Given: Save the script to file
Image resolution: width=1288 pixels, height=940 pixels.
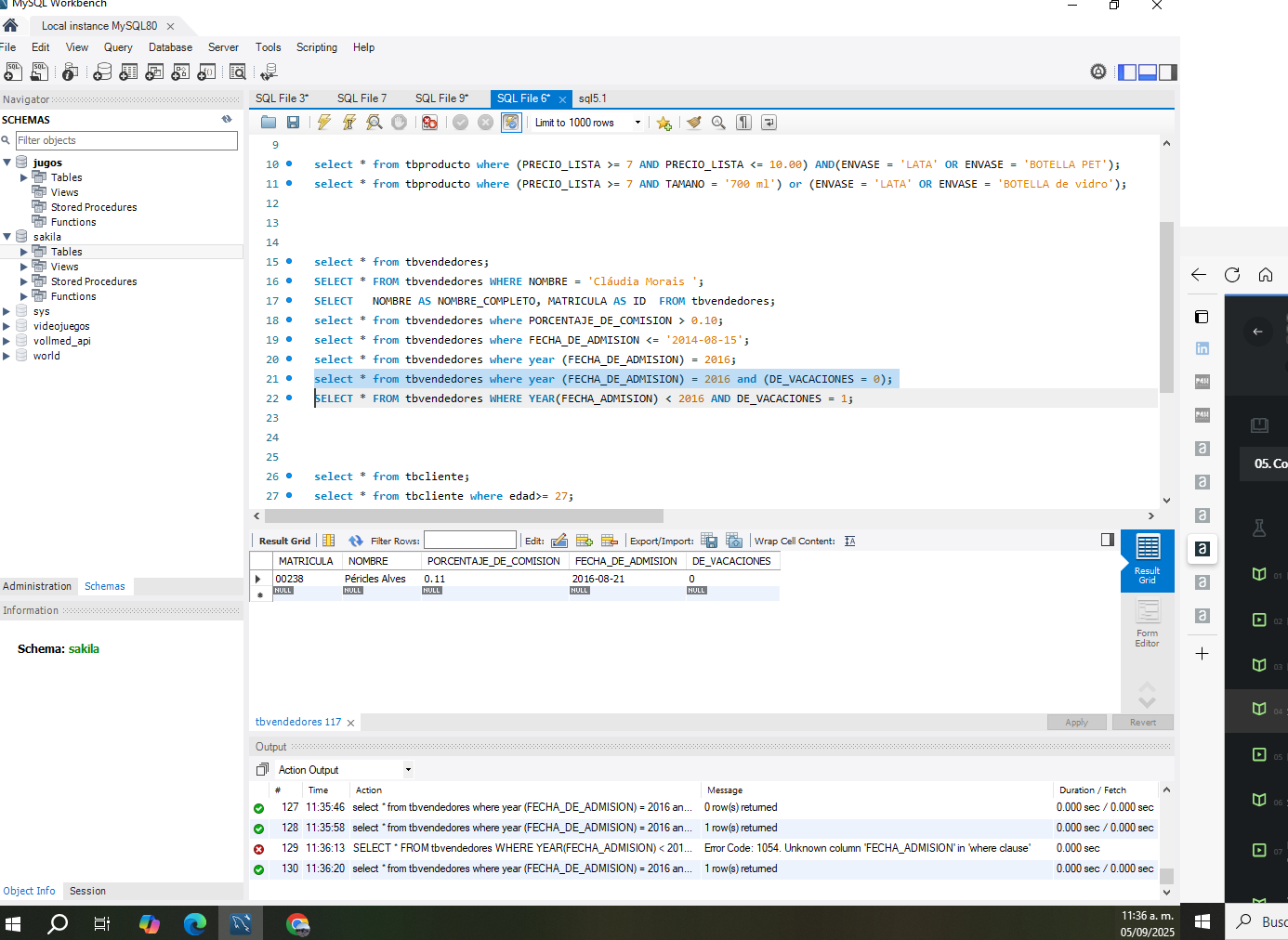Looking at the screenshot, I should [294, 123].
